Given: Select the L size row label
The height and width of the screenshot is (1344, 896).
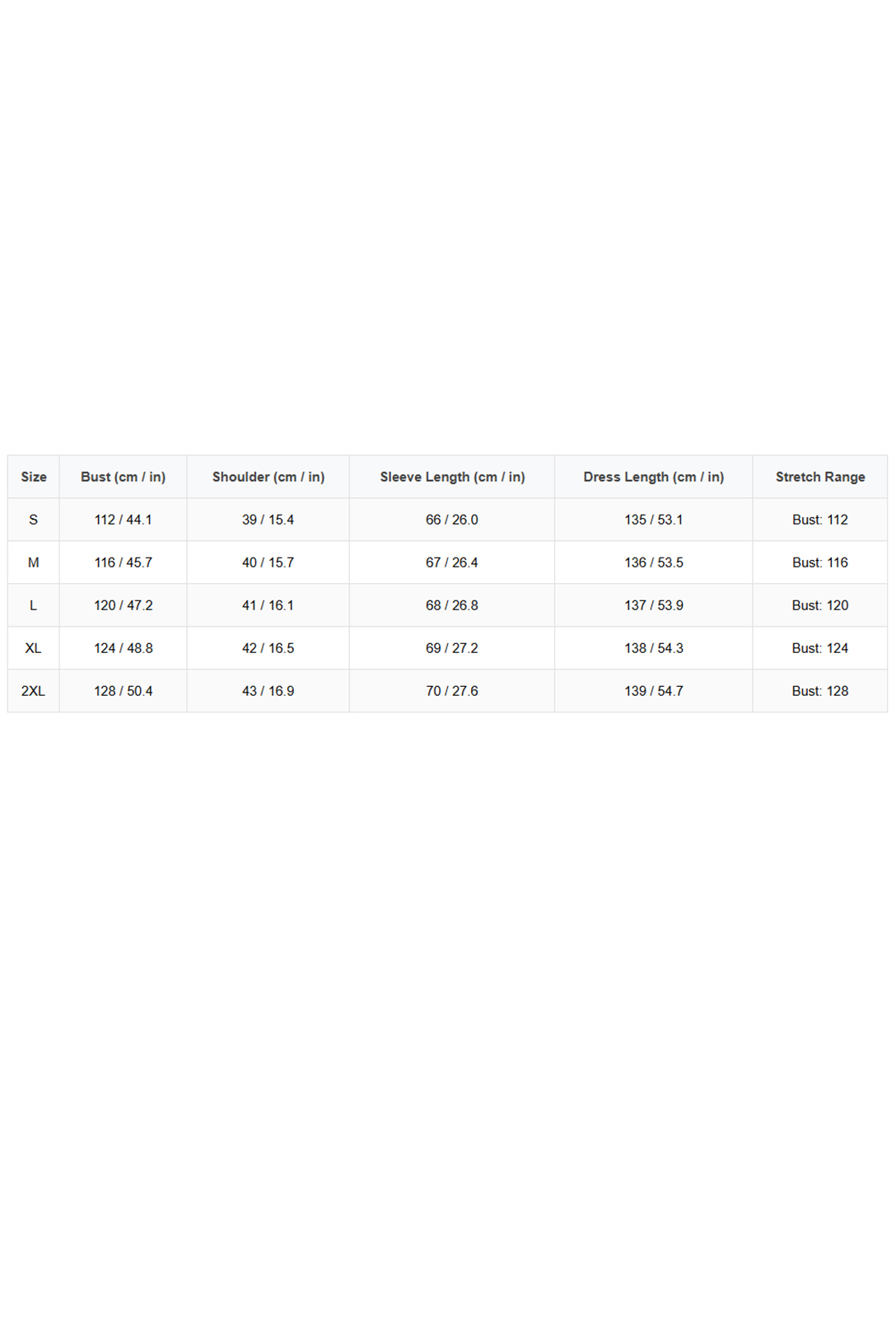Looking at the screenshot, I should point(34,605).
